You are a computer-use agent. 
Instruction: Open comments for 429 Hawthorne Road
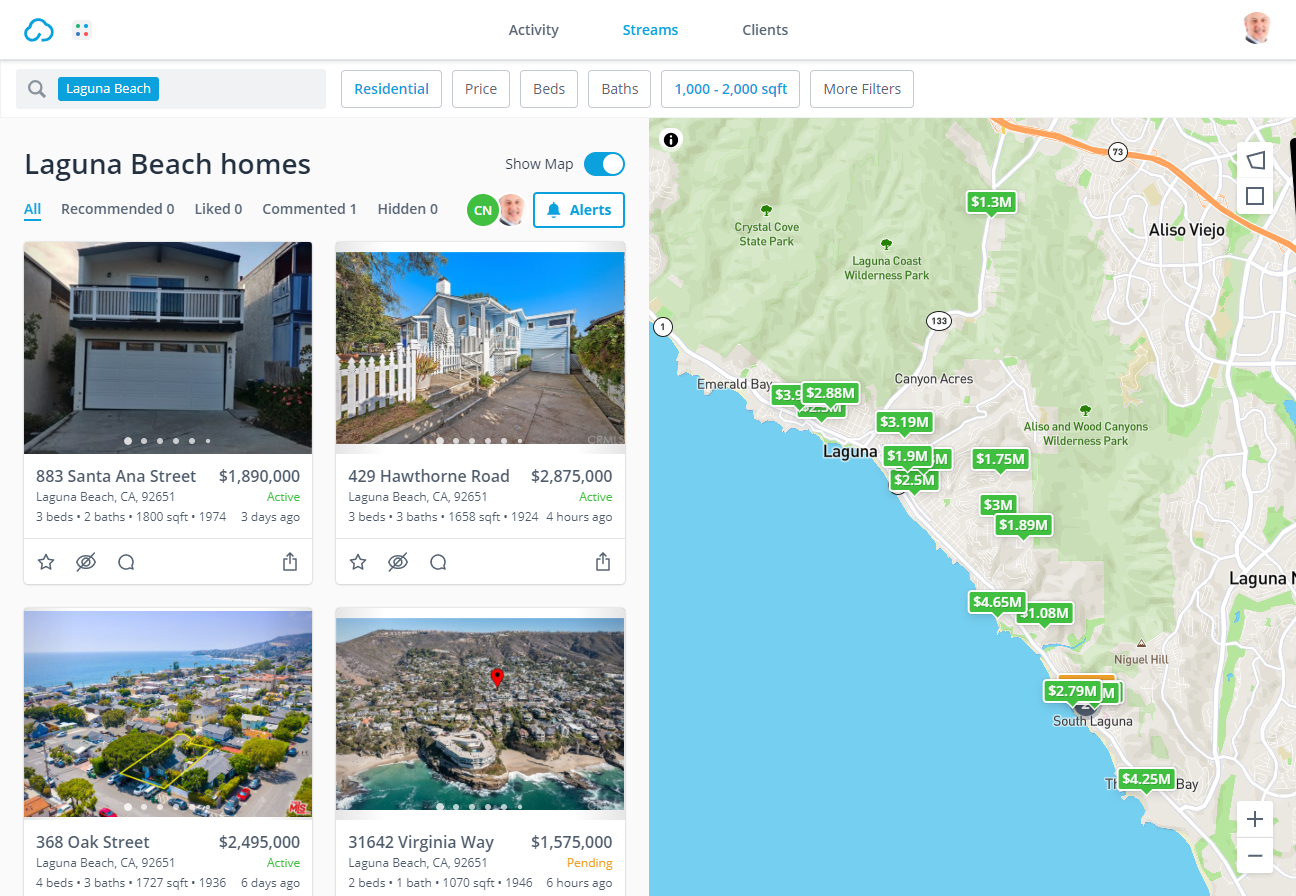pos(438,562)
